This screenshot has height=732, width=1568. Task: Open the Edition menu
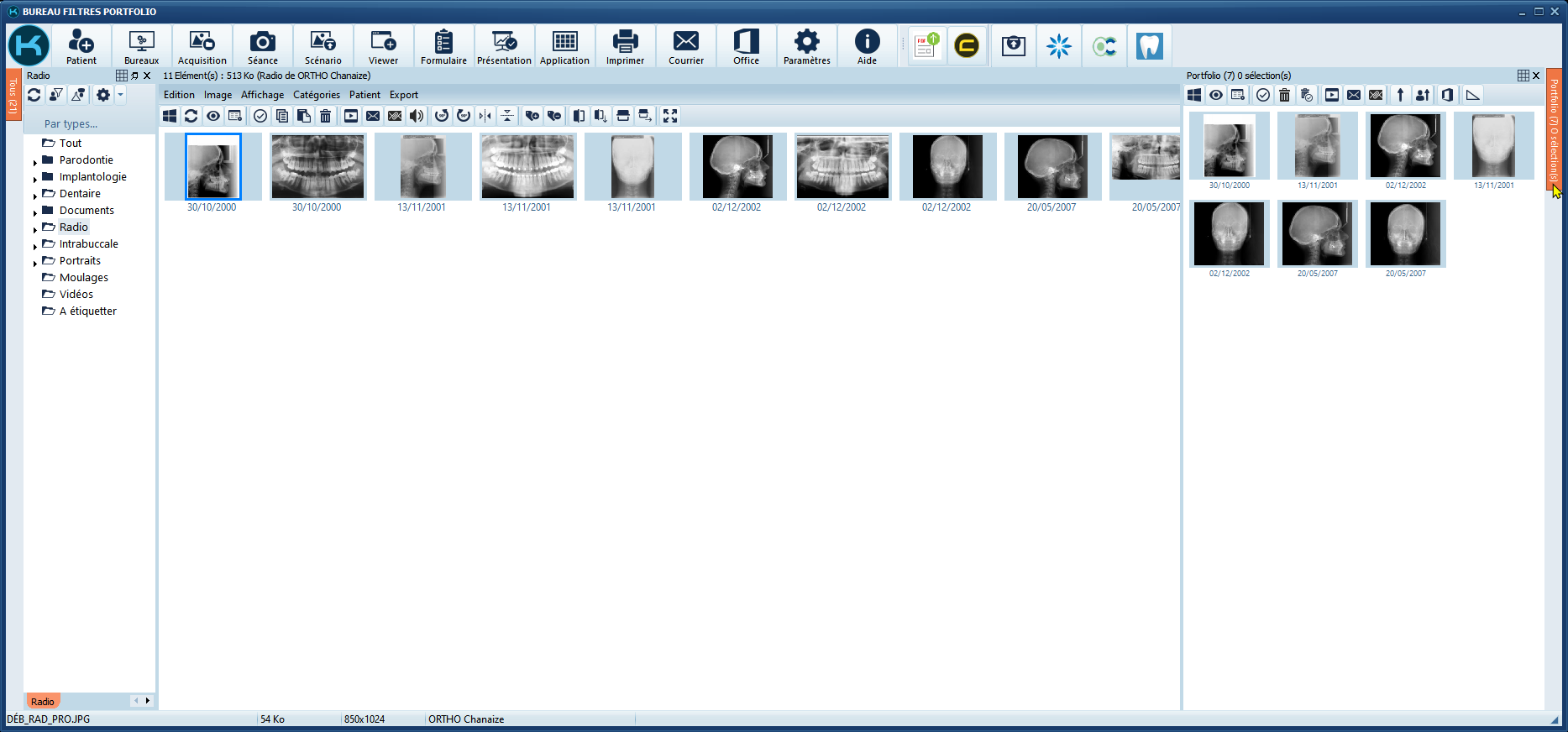(179, 95)
